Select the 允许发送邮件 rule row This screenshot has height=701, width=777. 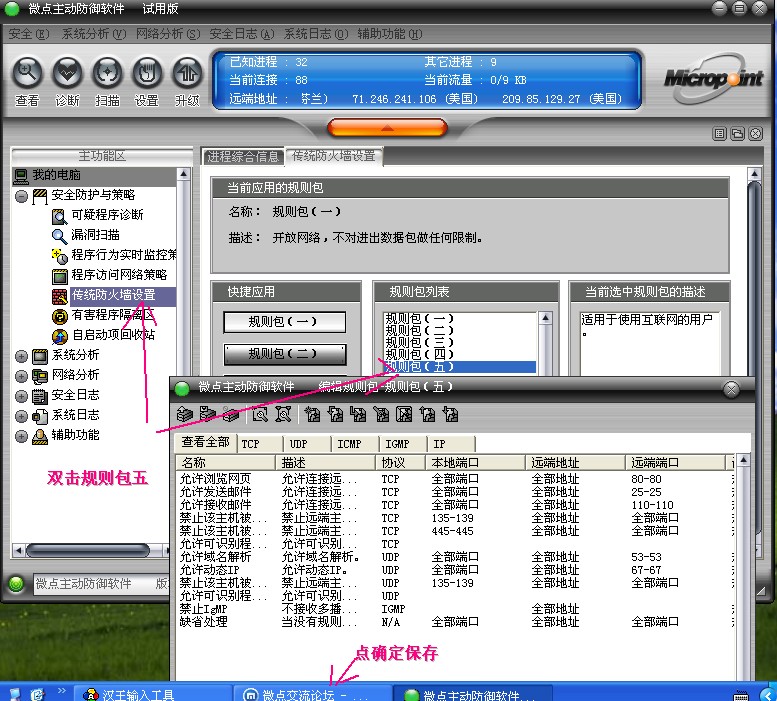455,492
